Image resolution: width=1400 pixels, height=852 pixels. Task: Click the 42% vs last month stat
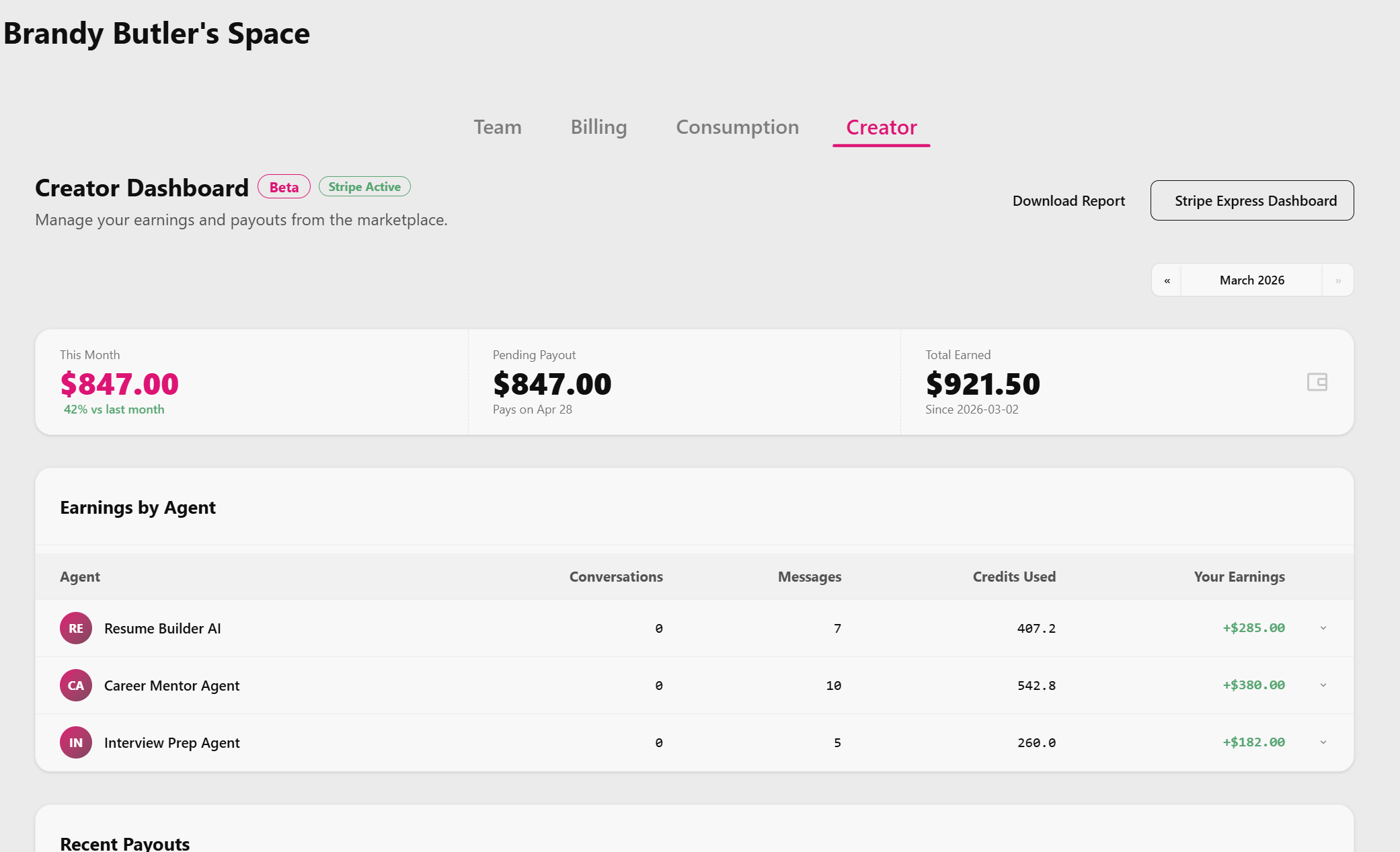114,409
